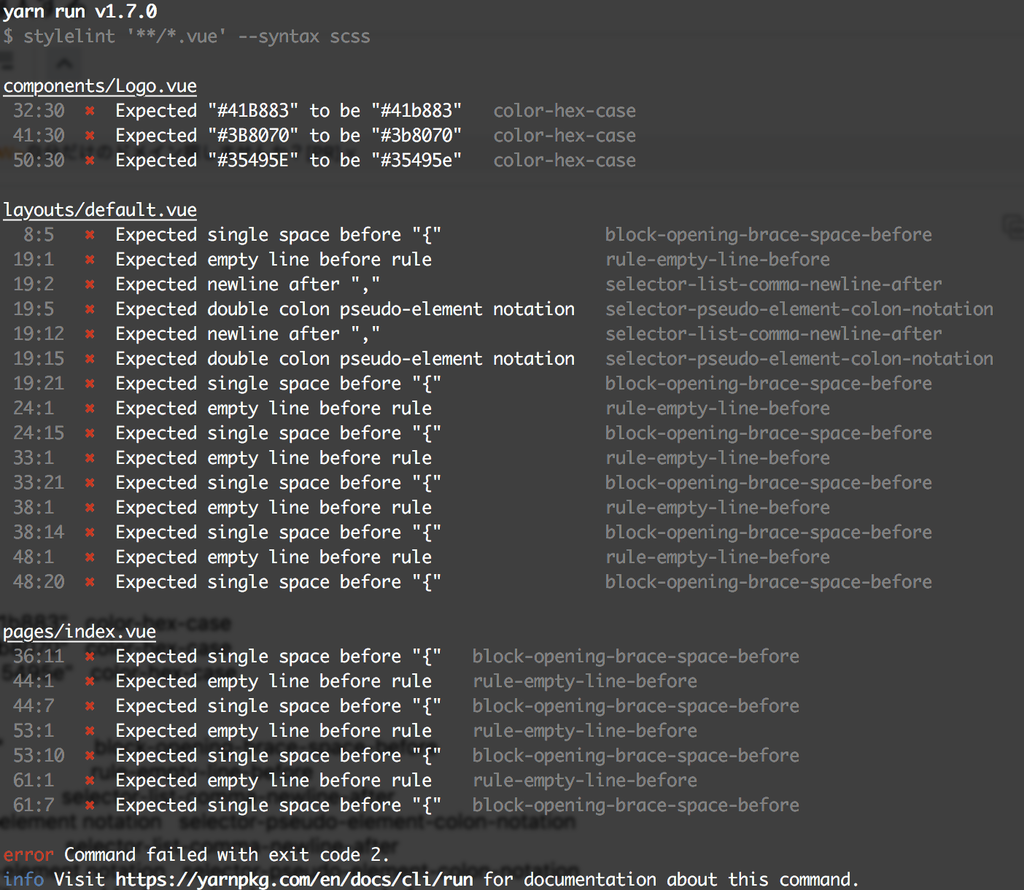Click the line number 33:21
Image resolution: width=1024 pixels, height=890 pixels.
pyautogui.click(x=39, y=483)
